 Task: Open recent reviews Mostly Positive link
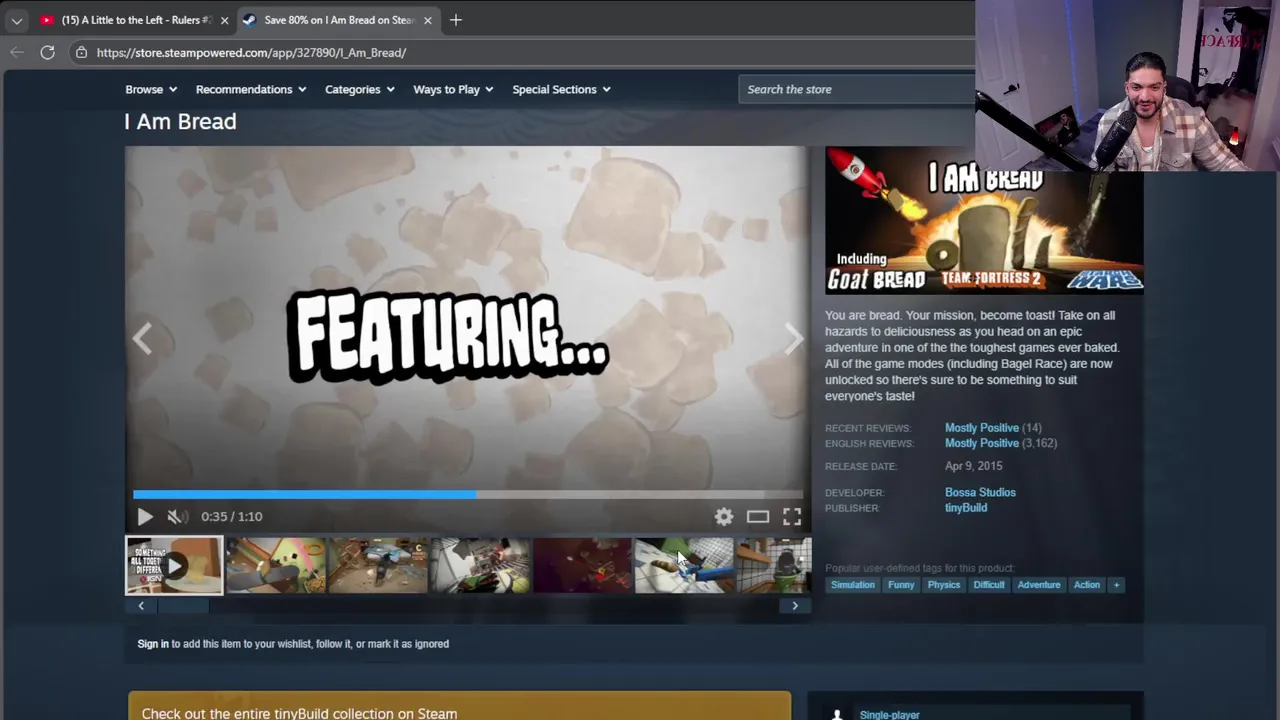pos(982,428)
